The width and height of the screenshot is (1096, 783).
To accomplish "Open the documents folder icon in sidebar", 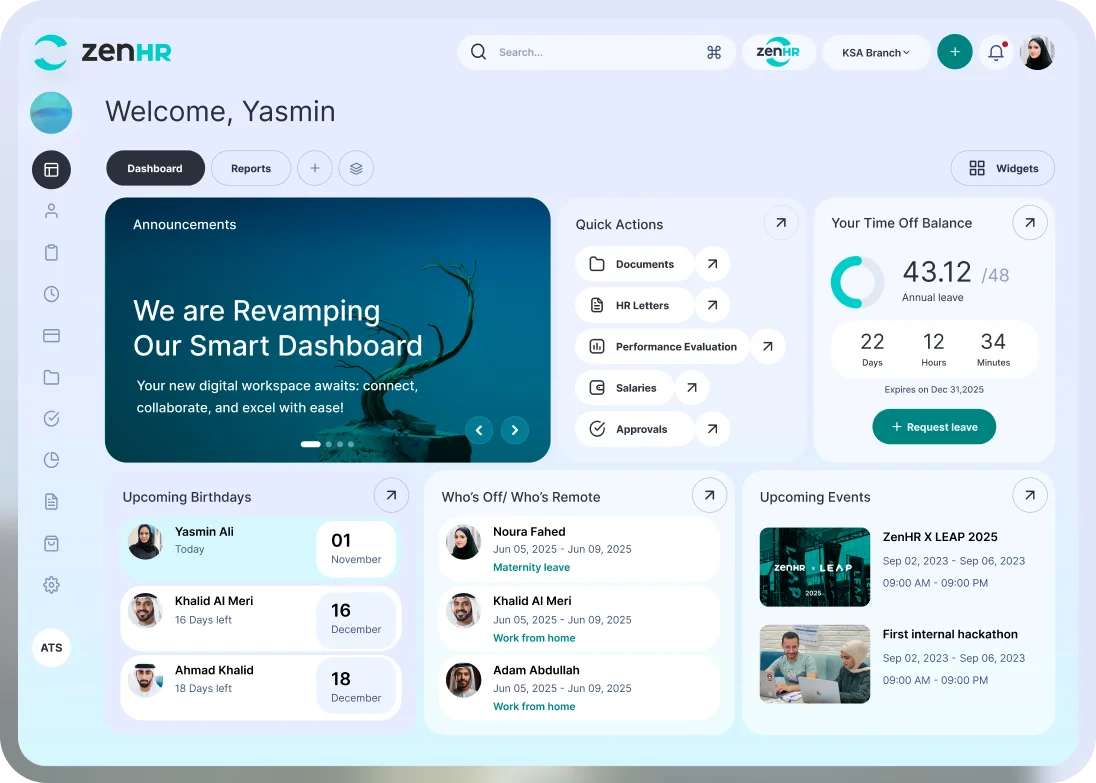I will coord(51,377).
